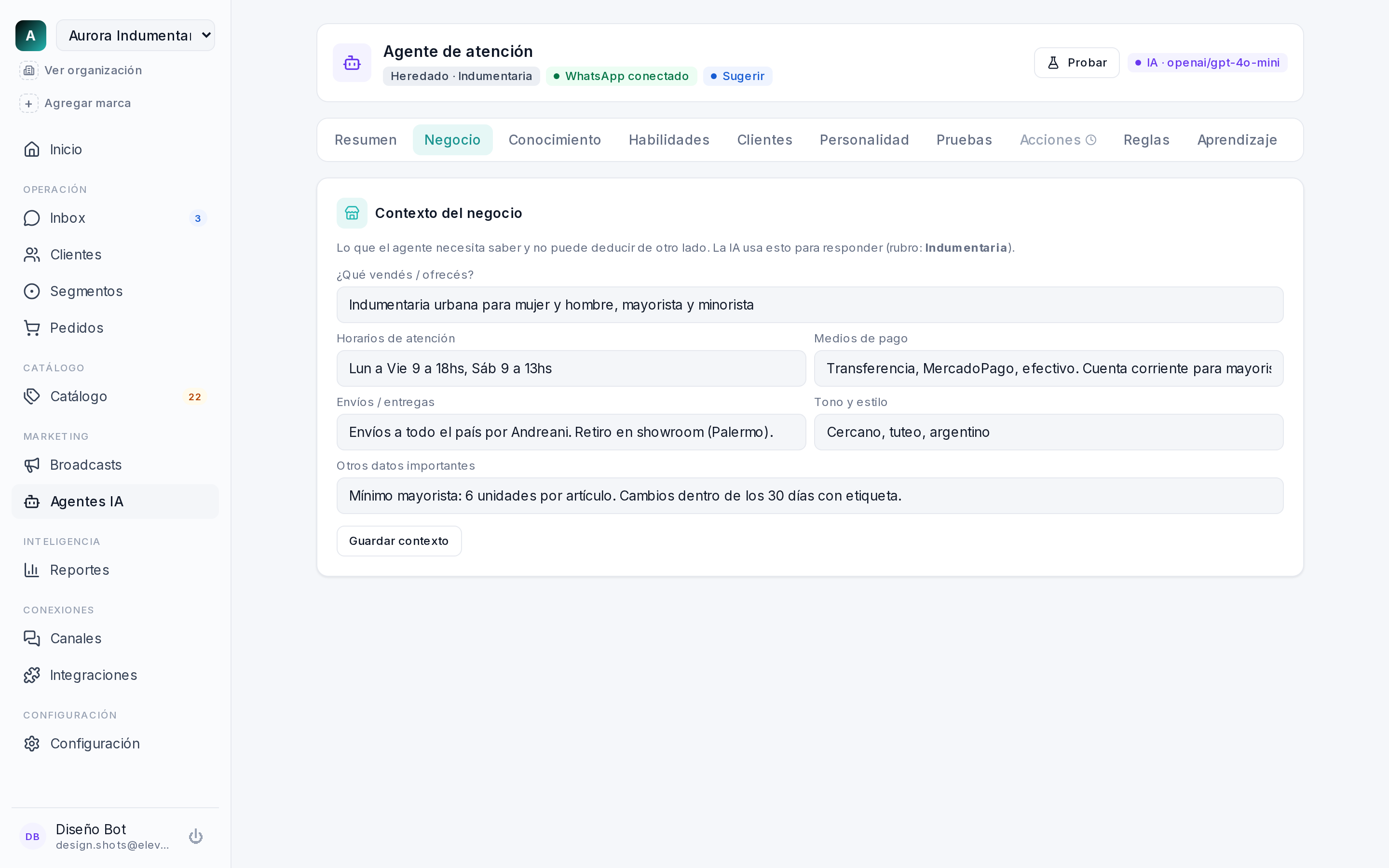Image resolution: width=1389 pixels, height=868 pixels.
Task: Click the ¿Qué vendés / ofrecés? field
Action: coord(809,305)
